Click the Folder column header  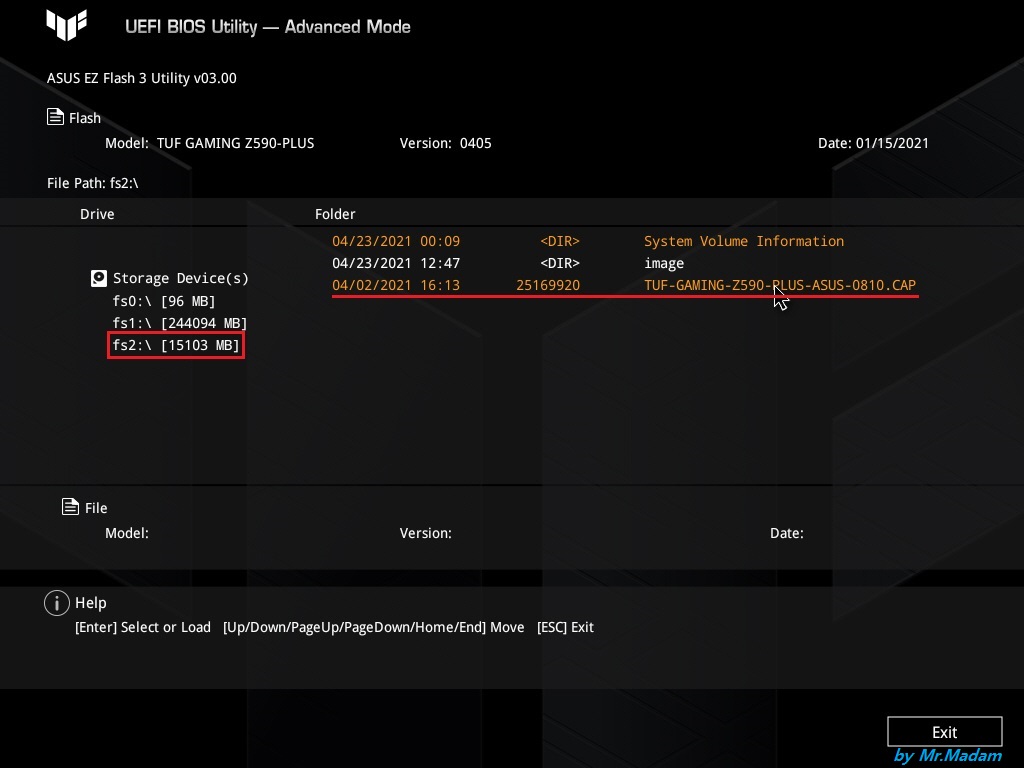click(x=335, y=214)
